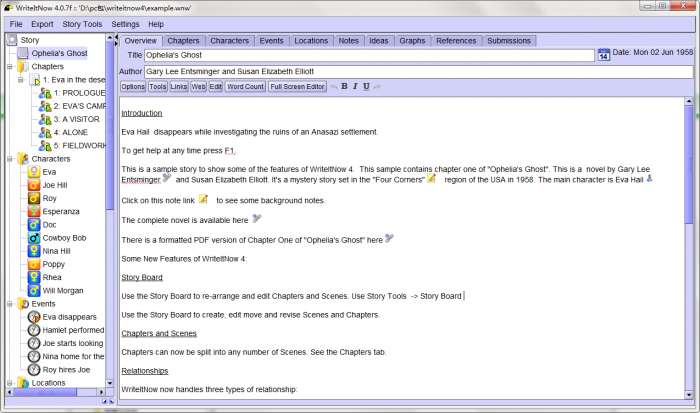
Task: Click the Joe starts looking event icon
Action: tap(34, 343)
